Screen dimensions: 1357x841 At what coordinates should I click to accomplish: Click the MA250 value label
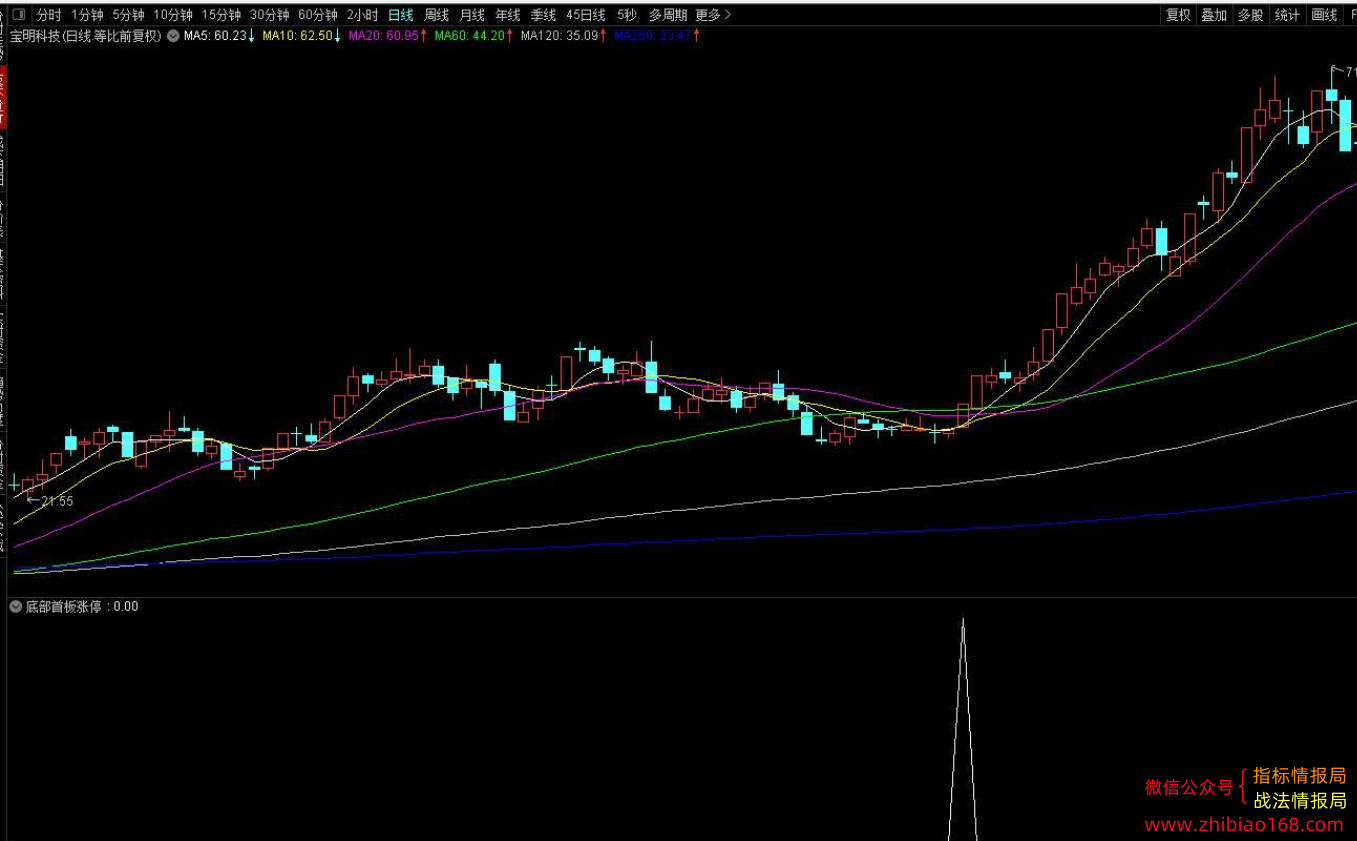[x=657, y=36]
